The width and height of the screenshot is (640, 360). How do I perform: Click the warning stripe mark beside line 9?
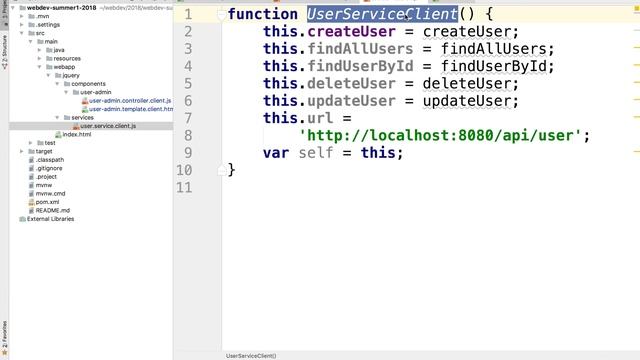[636, 152]
